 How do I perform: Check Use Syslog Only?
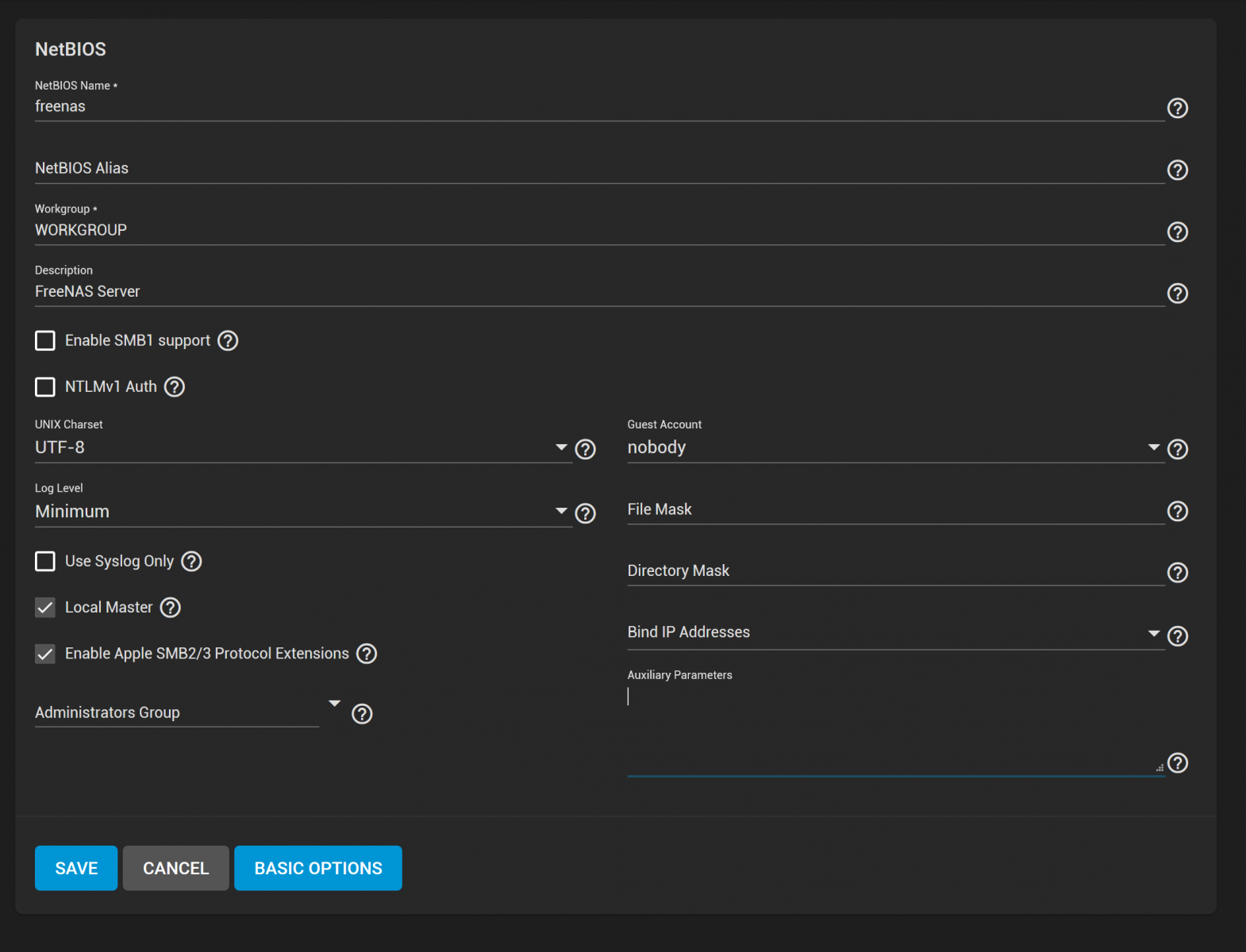tap(45, 561)
